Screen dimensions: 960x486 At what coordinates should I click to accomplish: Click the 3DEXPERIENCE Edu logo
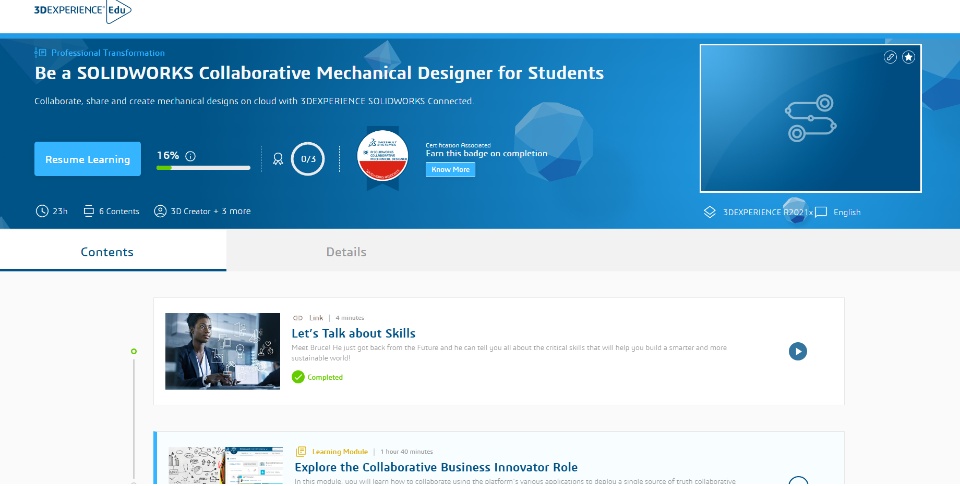tap(82, 11)
